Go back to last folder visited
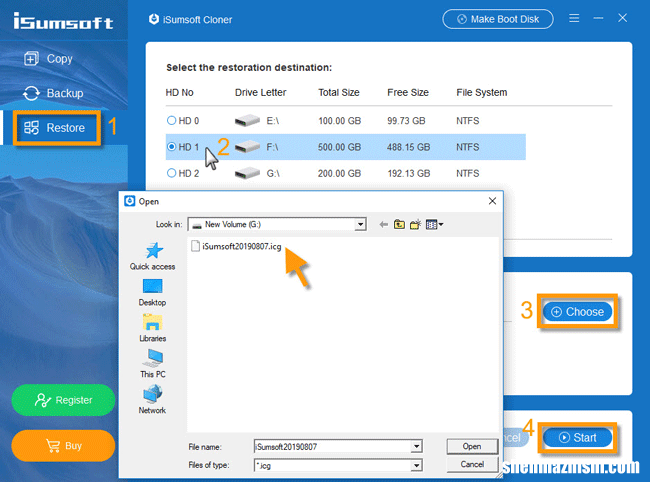The width and height of the screenshot is (650, 482). 383,224
